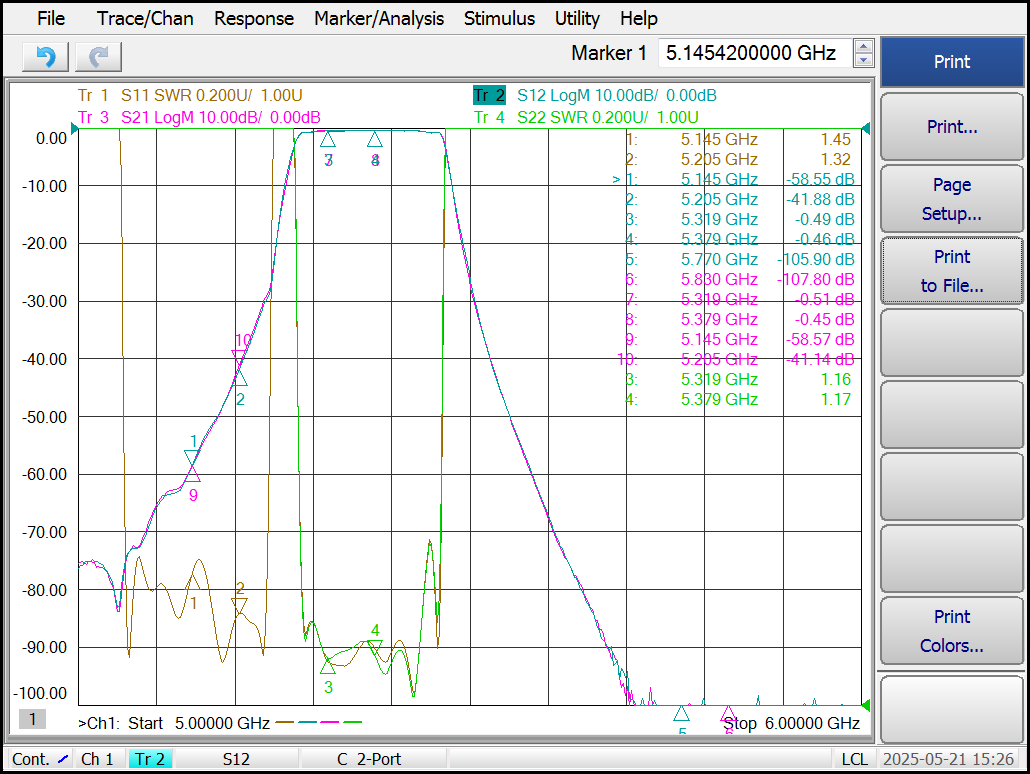This screenshot has width=1030, height=774.
Task: Select green marker readout 5.379 GHz 1.17
Action: 738,399
